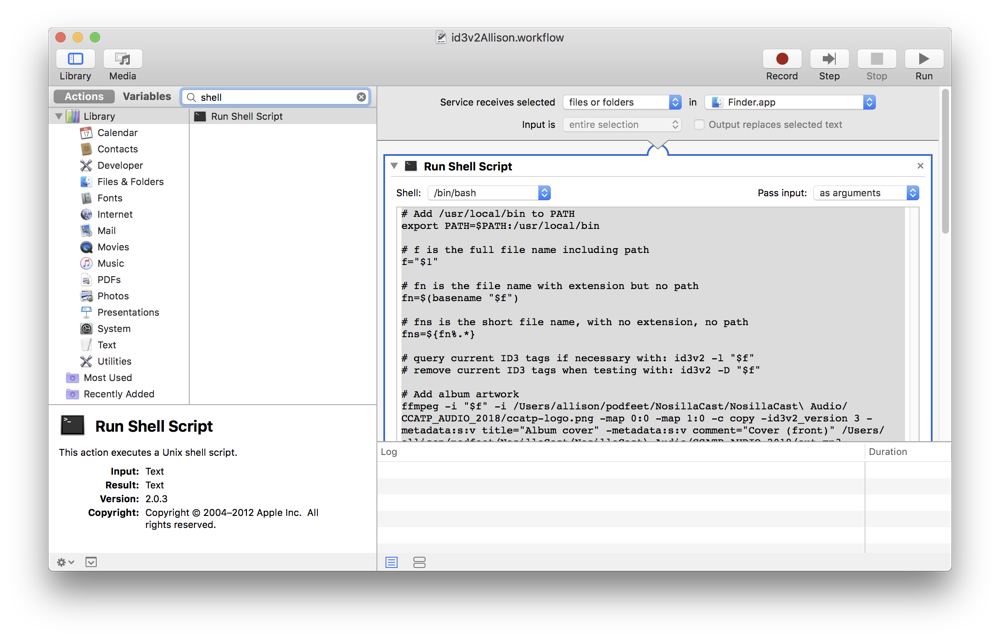Open the gear action menu at bottom left
This screenshot has height=640, width=1000.
(65, 562)
